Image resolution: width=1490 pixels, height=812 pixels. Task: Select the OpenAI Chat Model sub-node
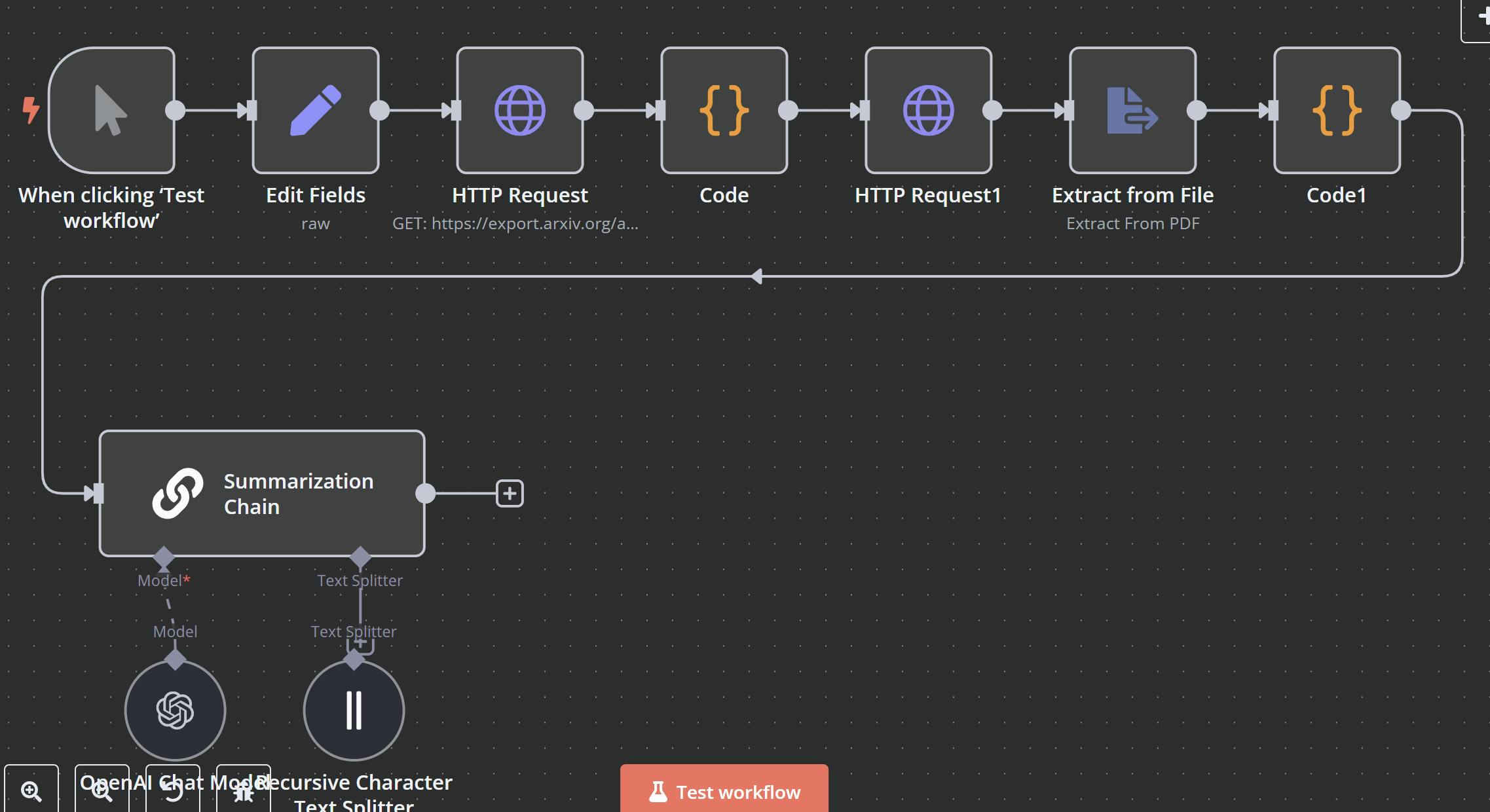(175, 710)
